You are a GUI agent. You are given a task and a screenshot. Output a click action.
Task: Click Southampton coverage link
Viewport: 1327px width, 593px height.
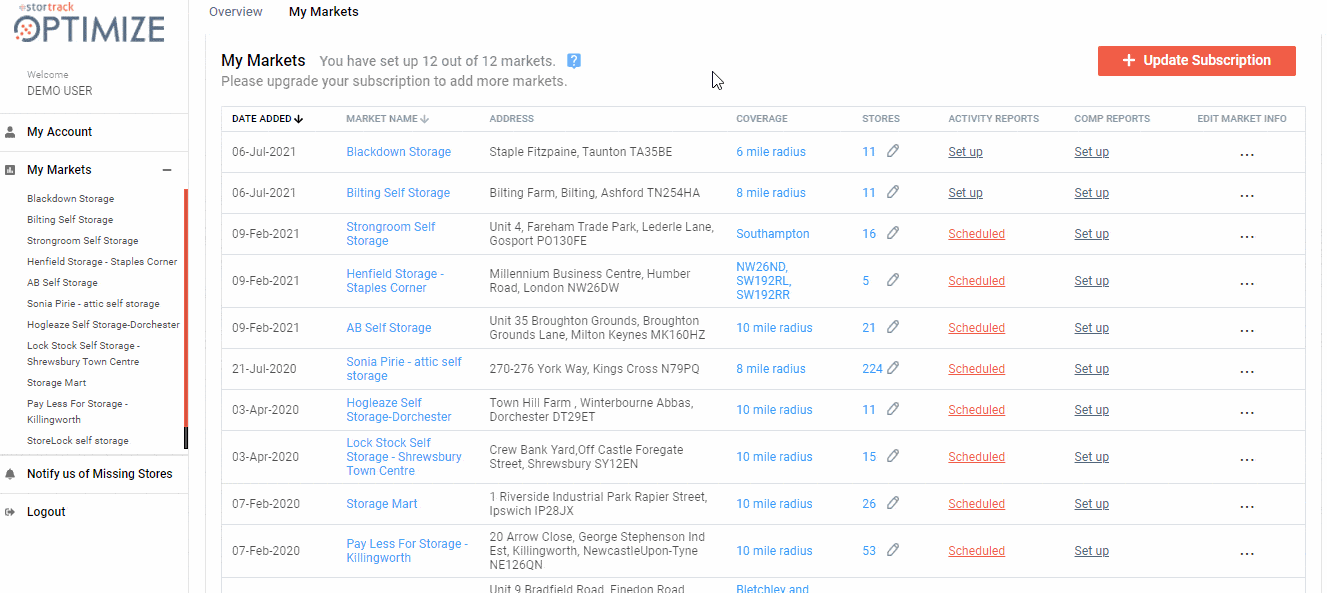coord(773,234)
